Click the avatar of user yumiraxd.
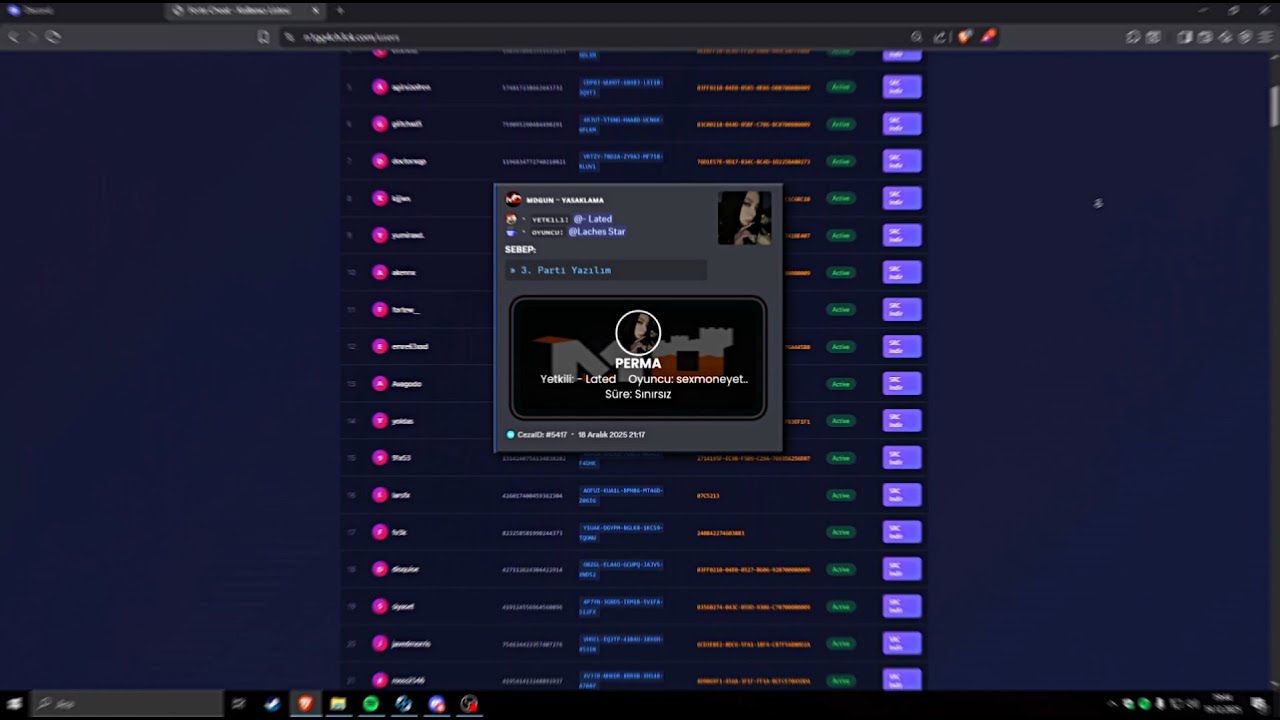 point(379,235)
